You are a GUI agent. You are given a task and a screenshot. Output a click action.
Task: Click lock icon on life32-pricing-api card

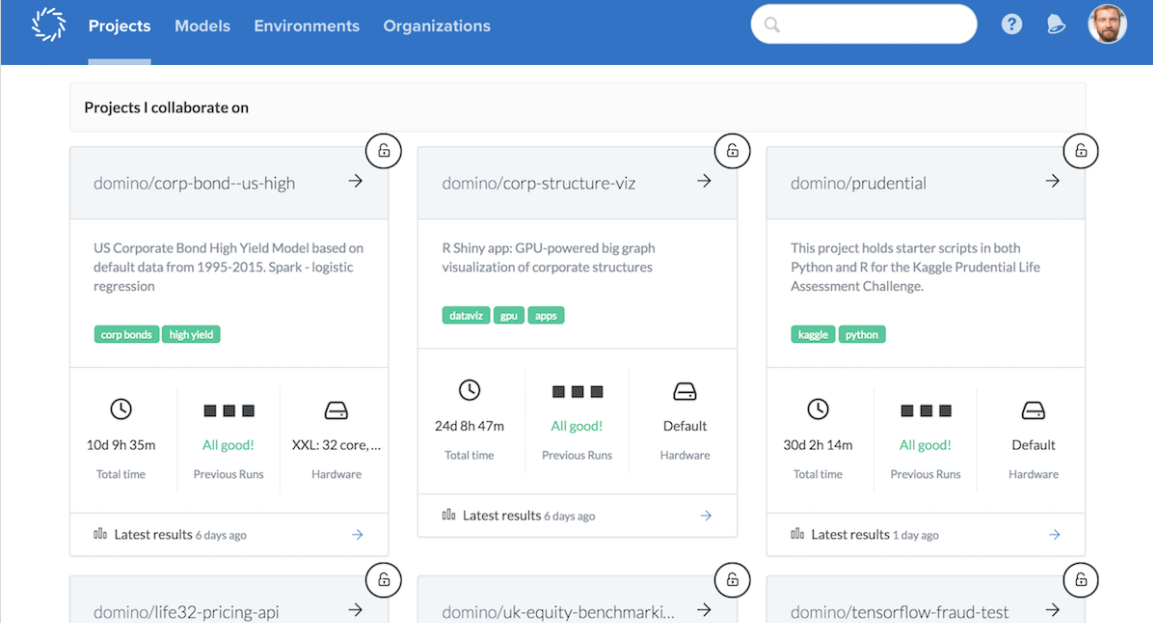(x=384, y=580)
